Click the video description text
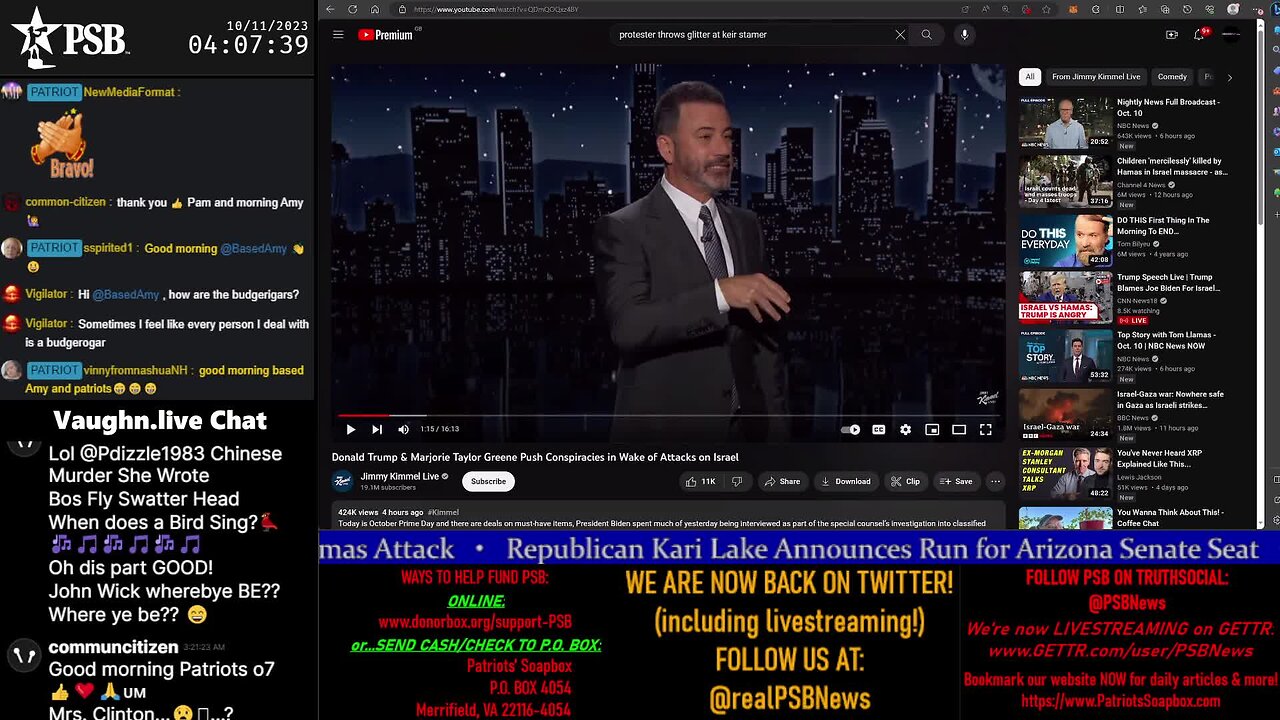The width and height of the screenshot is (1280, 720). [662, 523]
